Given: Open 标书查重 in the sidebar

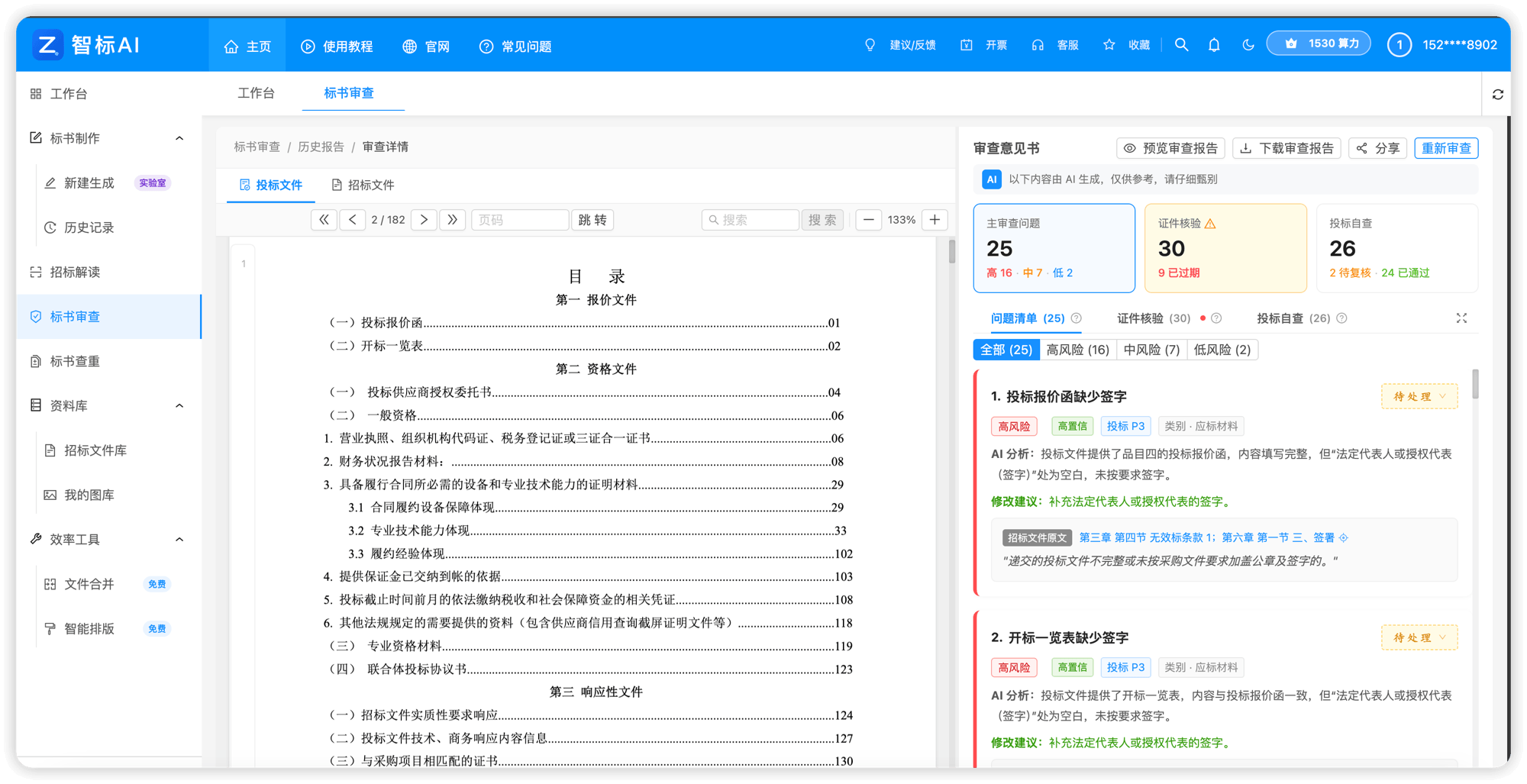Looking at the screenshot, I should [x=75, y=361].
